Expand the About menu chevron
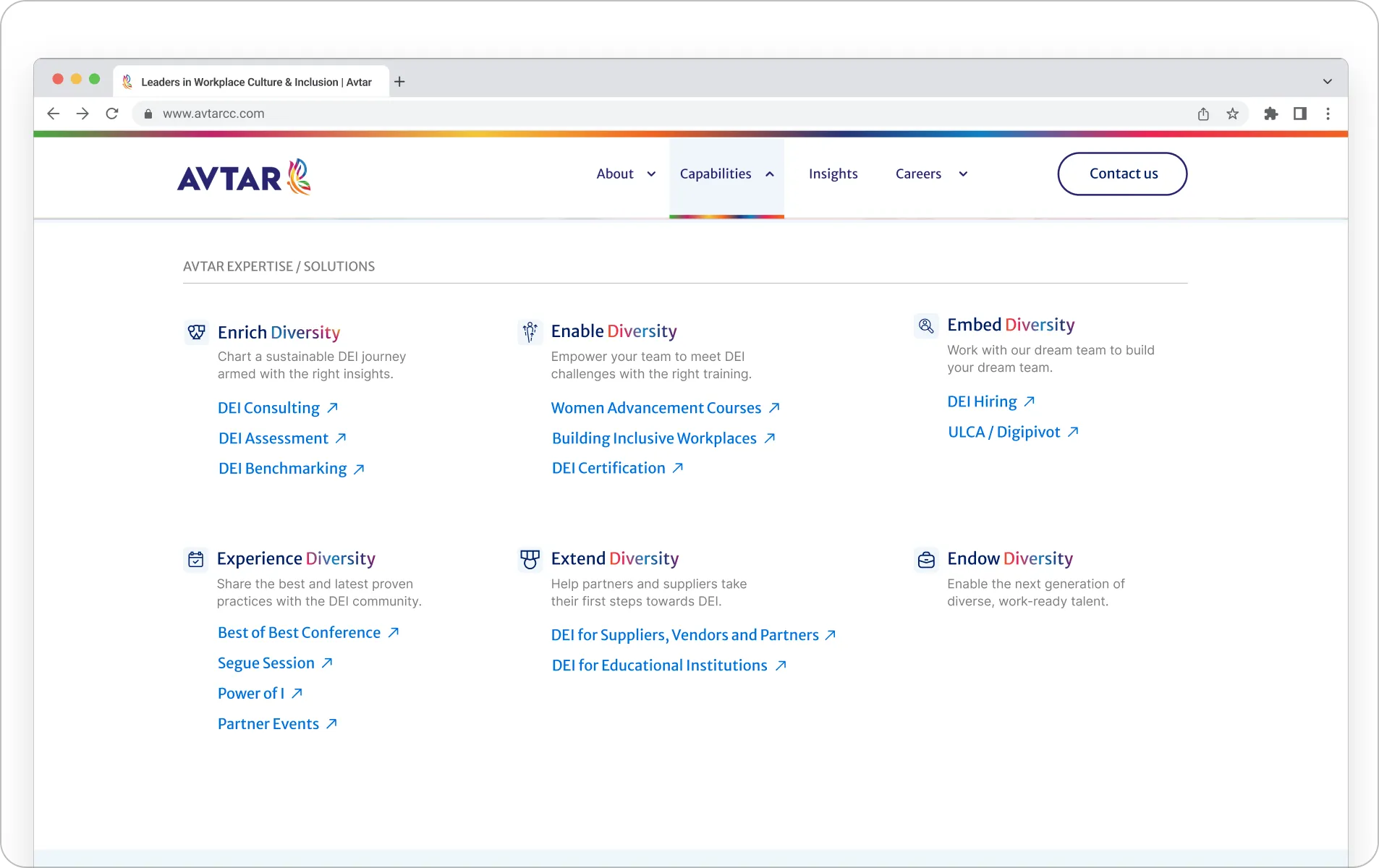 651,174
